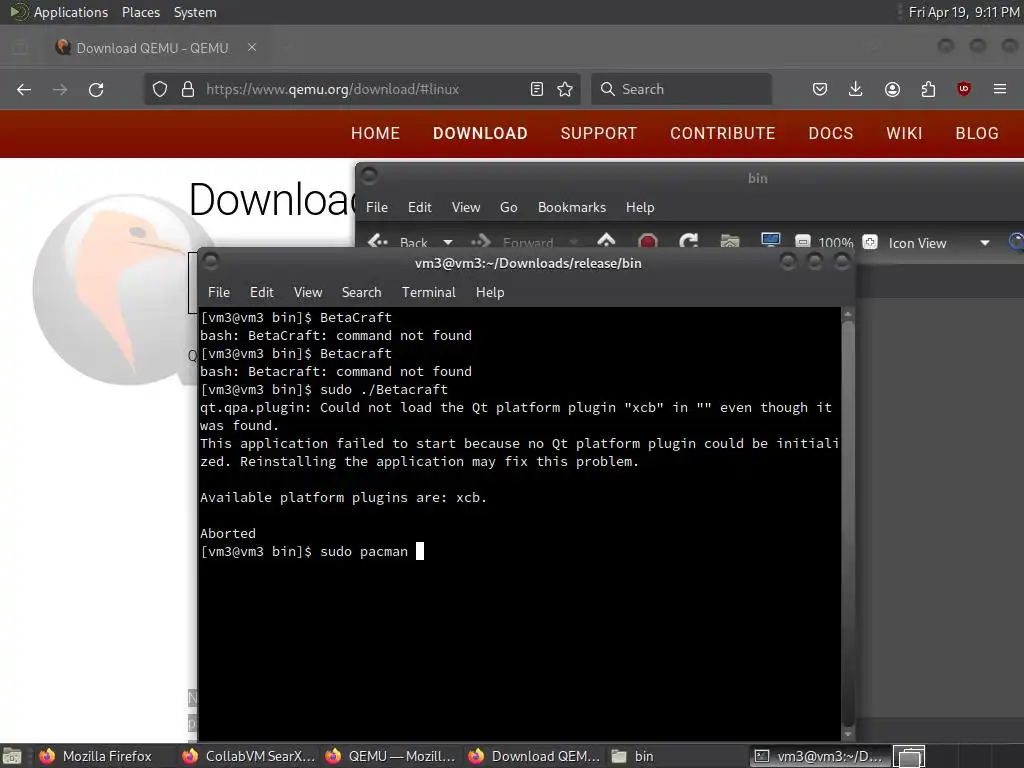
Task: Open View menu in terminal window
Action: point(308,292)
